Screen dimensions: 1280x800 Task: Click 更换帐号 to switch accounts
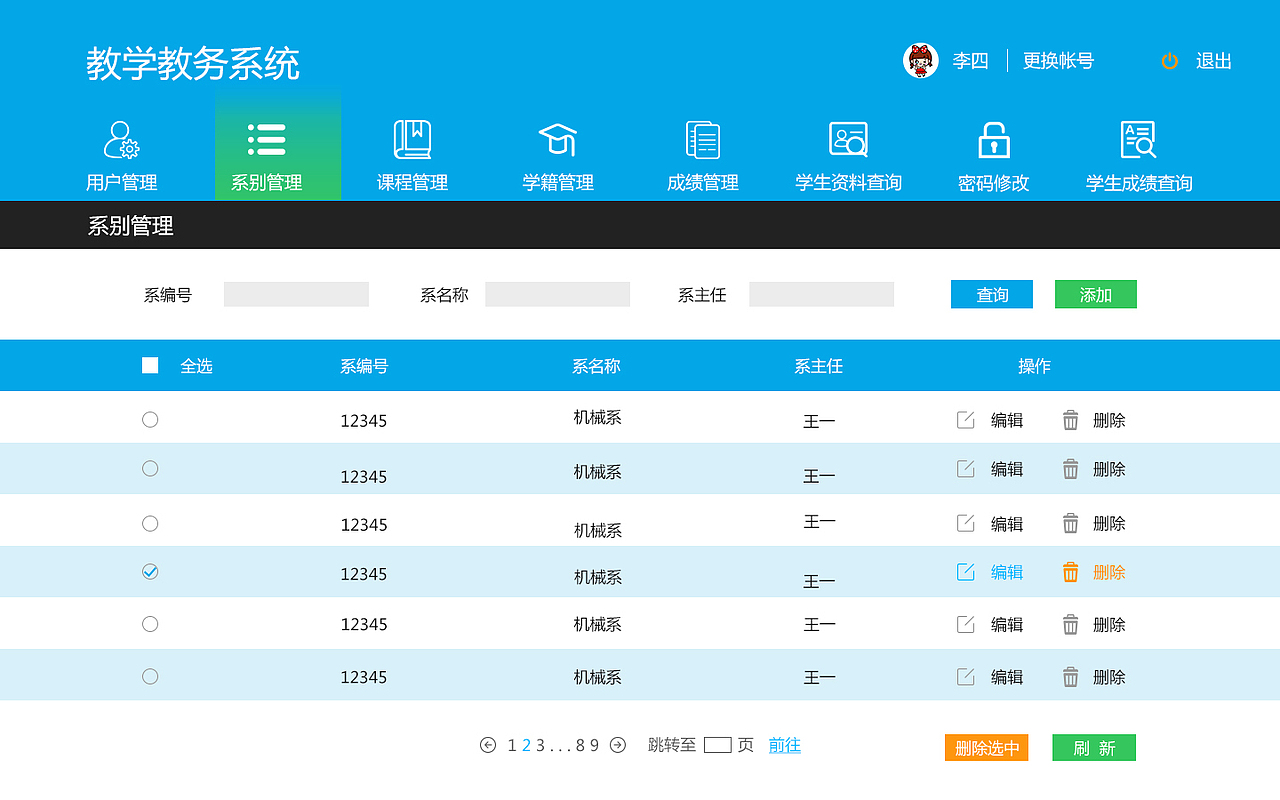click(x=1058, y=61)
